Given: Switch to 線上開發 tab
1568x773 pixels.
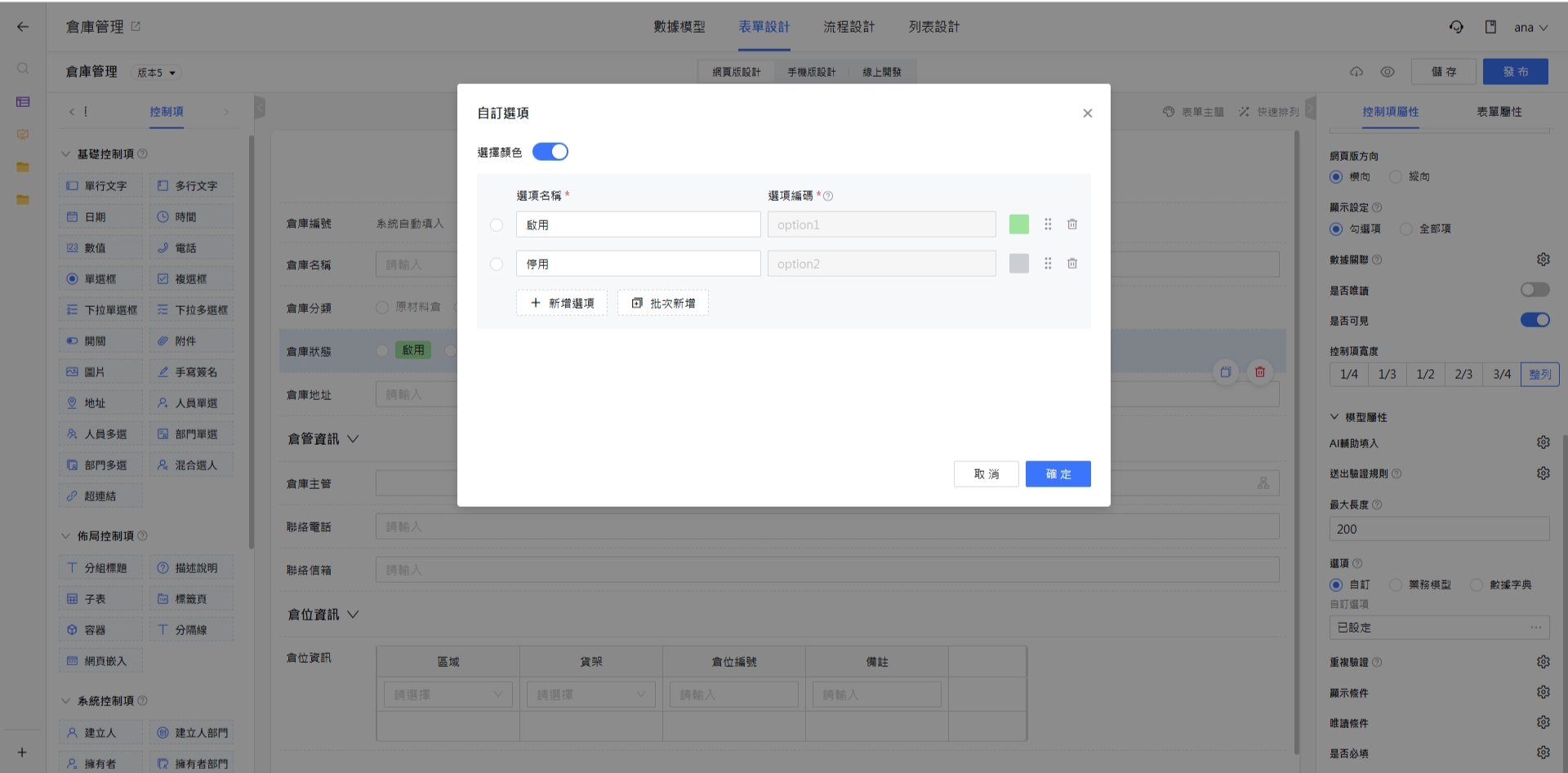Looking at the screenshot, I should click(x=882, y=72).
